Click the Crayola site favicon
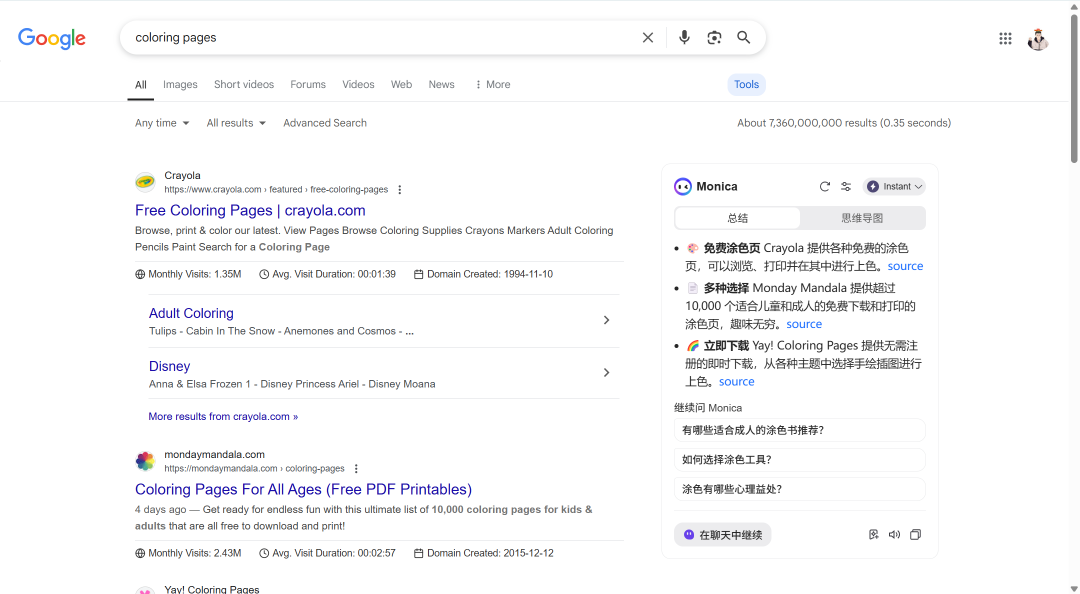 (x=145, y=182)
